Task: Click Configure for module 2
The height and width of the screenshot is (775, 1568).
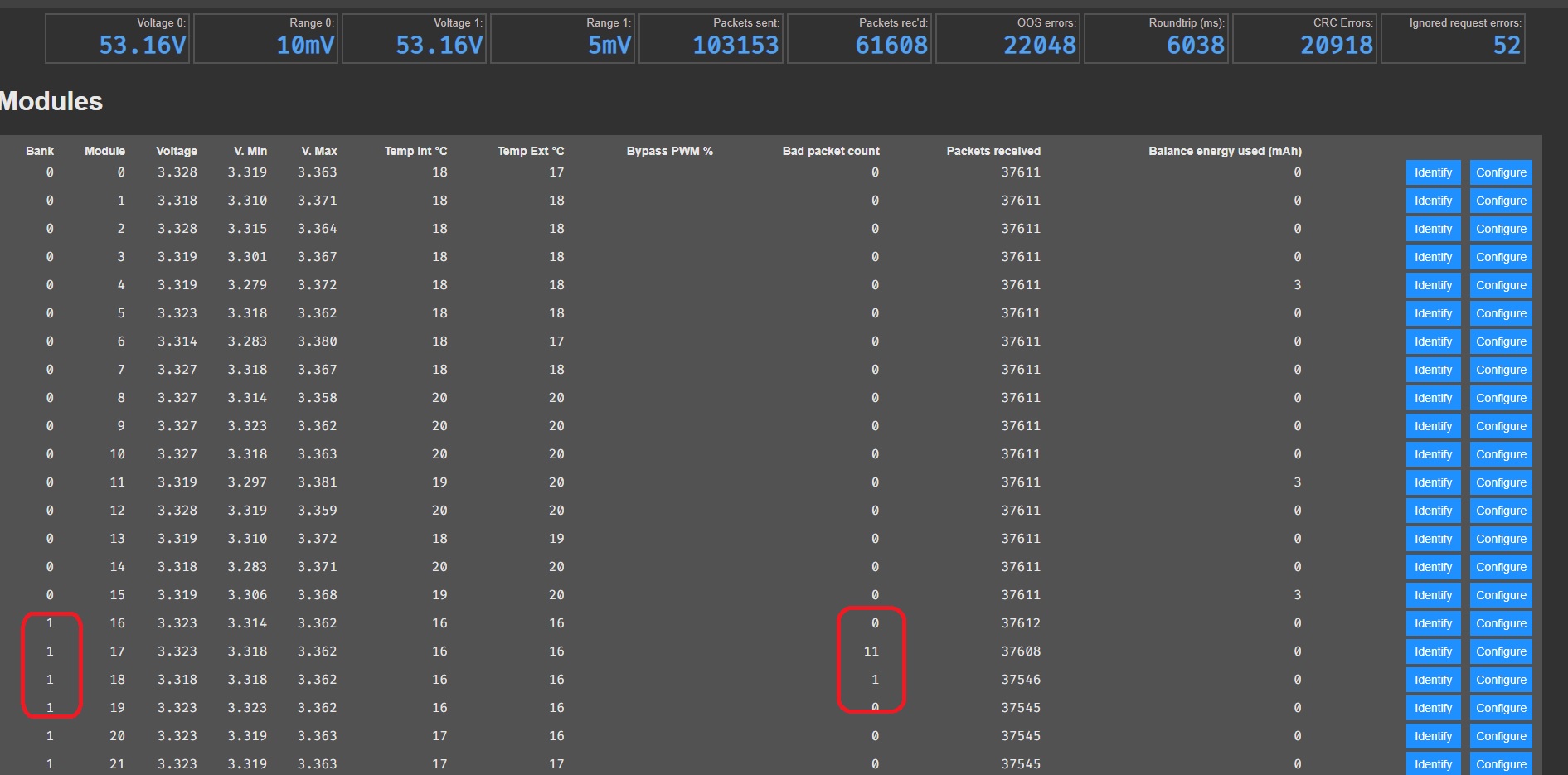Action: (x=1501, y=229)
